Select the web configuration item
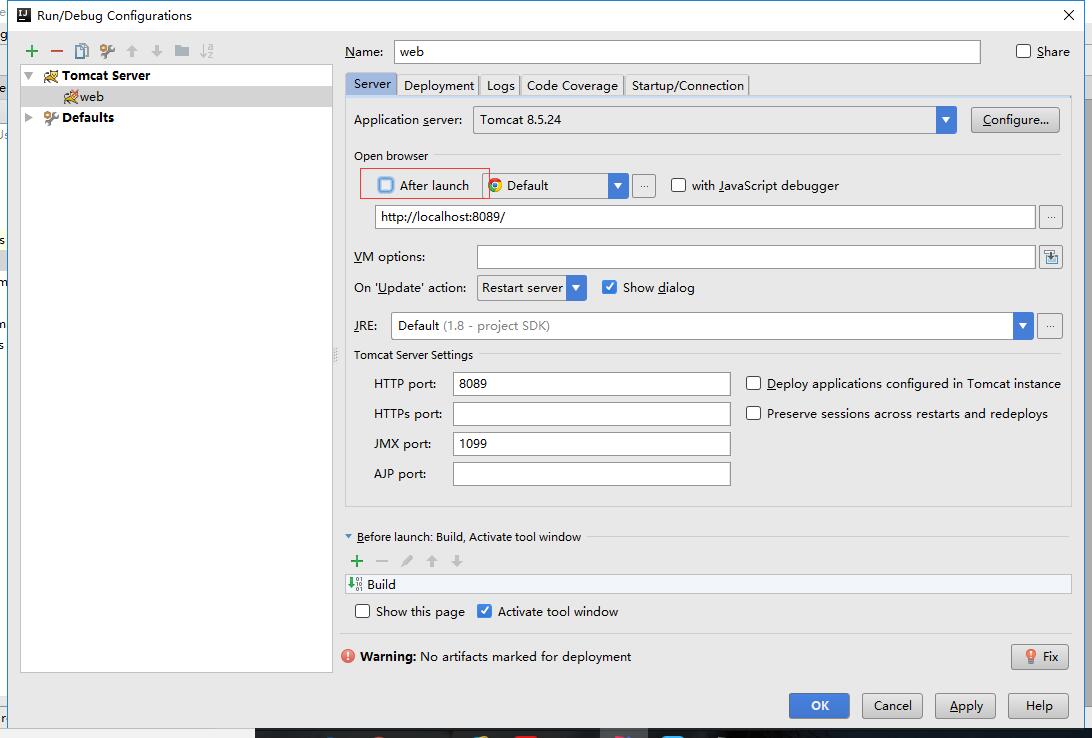 (x=177, y=97)
